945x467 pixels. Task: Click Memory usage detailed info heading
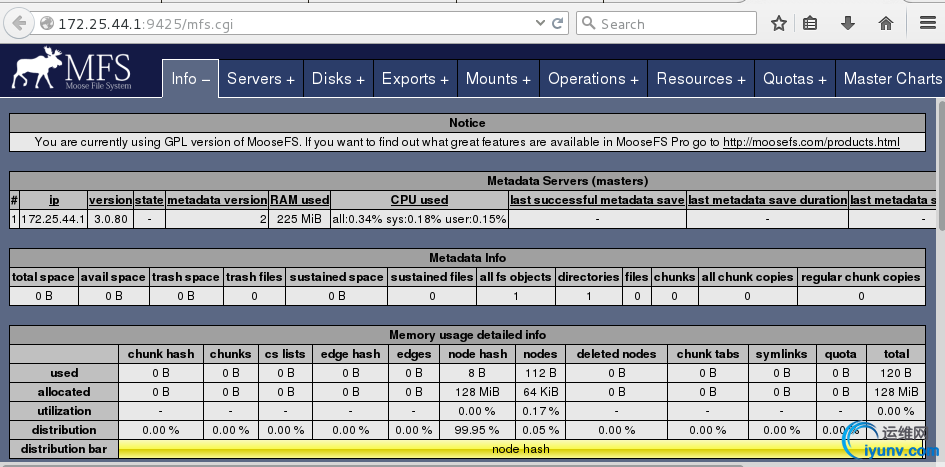(467, 335)
